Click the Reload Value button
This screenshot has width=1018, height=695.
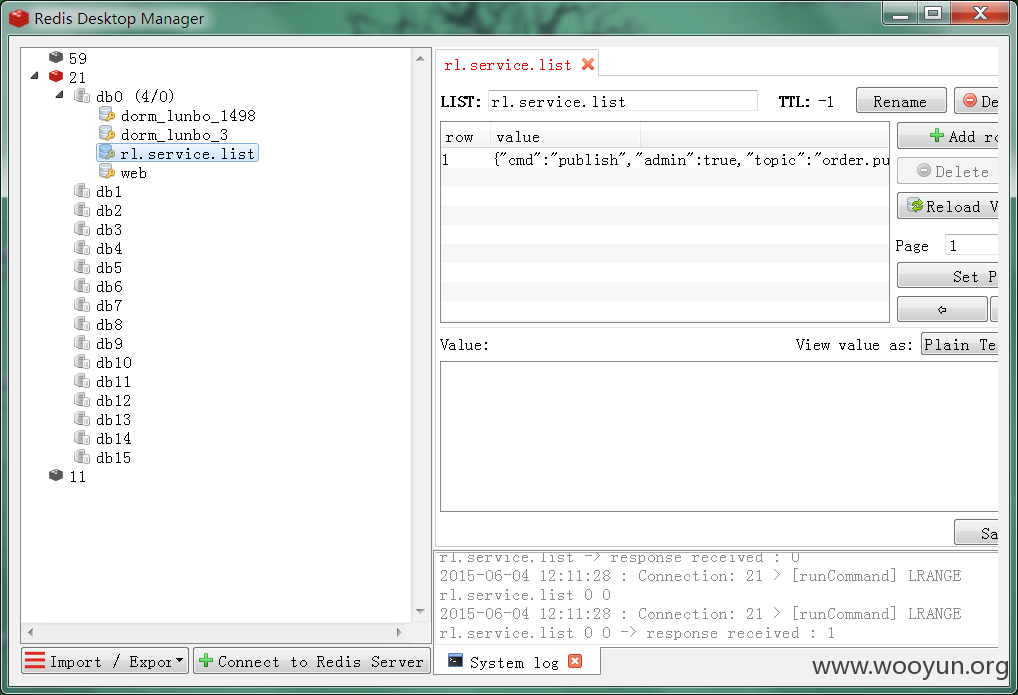click(x=949, y=207)
